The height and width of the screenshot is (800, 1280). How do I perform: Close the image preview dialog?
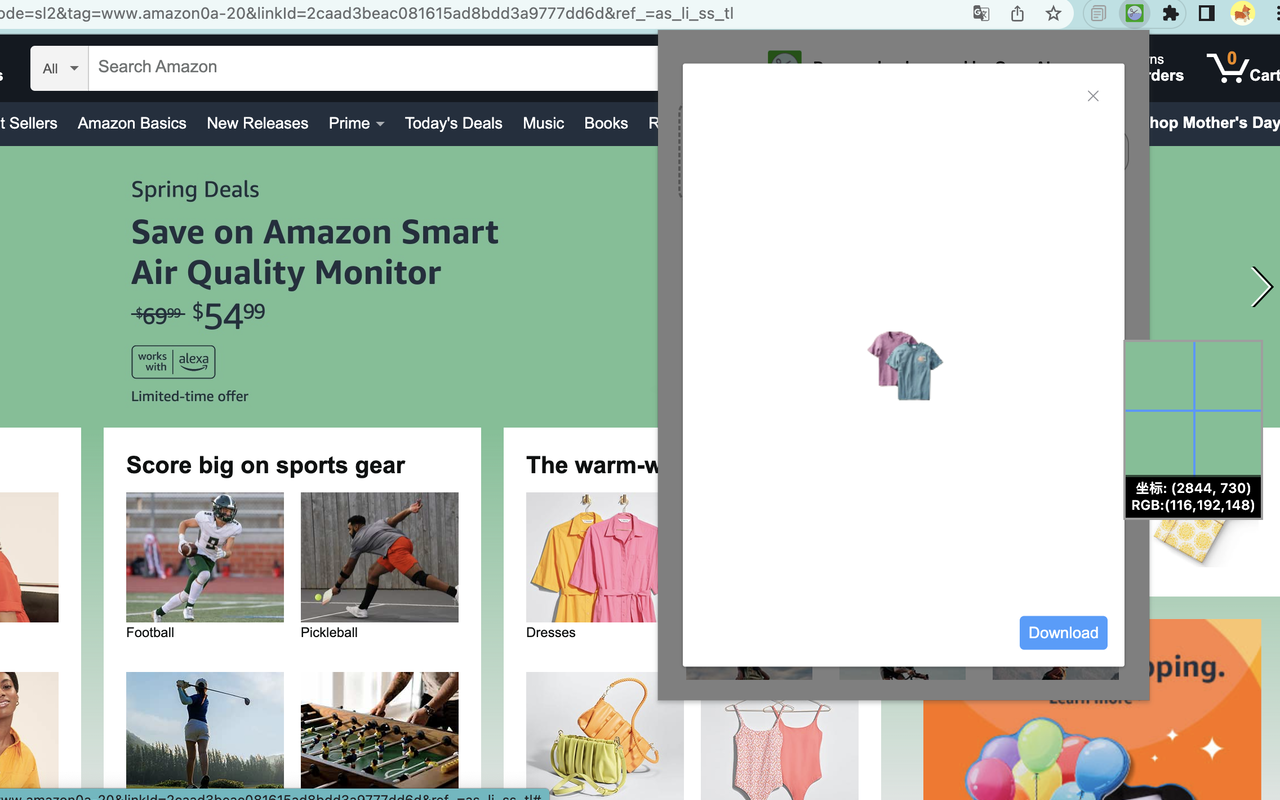click(1093, 96)
